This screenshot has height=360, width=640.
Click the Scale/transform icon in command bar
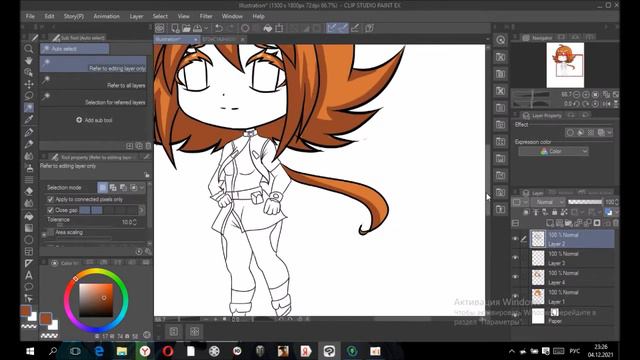click(x=279, y=28)
